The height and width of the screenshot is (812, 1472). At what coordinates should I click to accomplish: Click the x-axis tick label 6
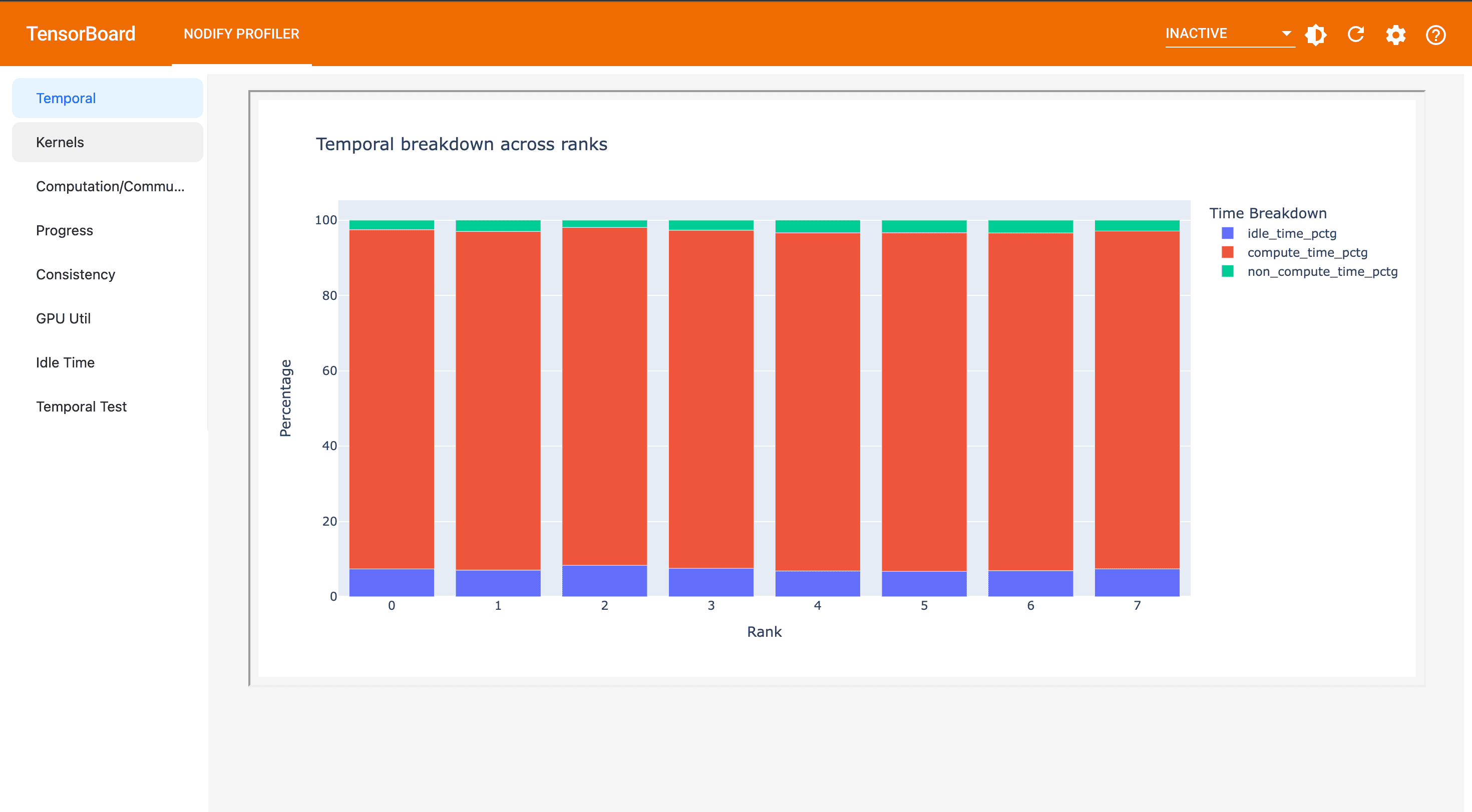click(1030, 605)
